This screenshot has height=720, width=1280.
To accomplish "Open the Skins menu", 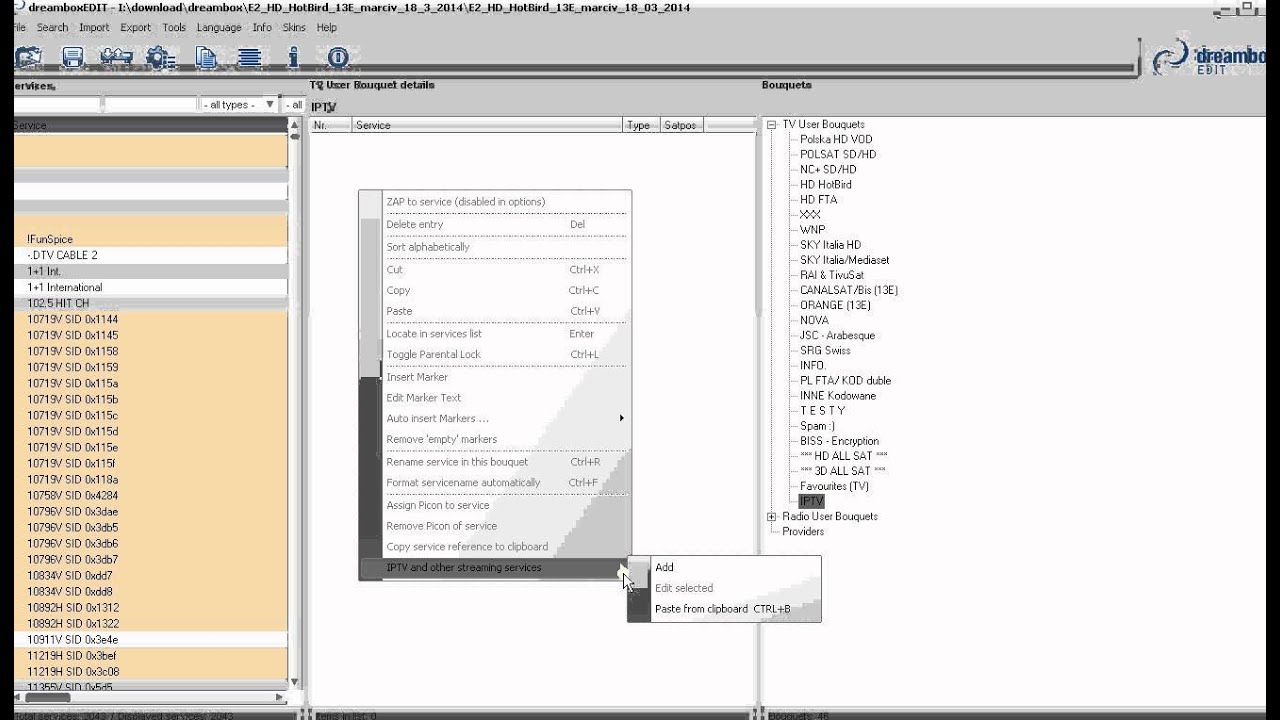I will pyautogui.click(x=295, y=28).
